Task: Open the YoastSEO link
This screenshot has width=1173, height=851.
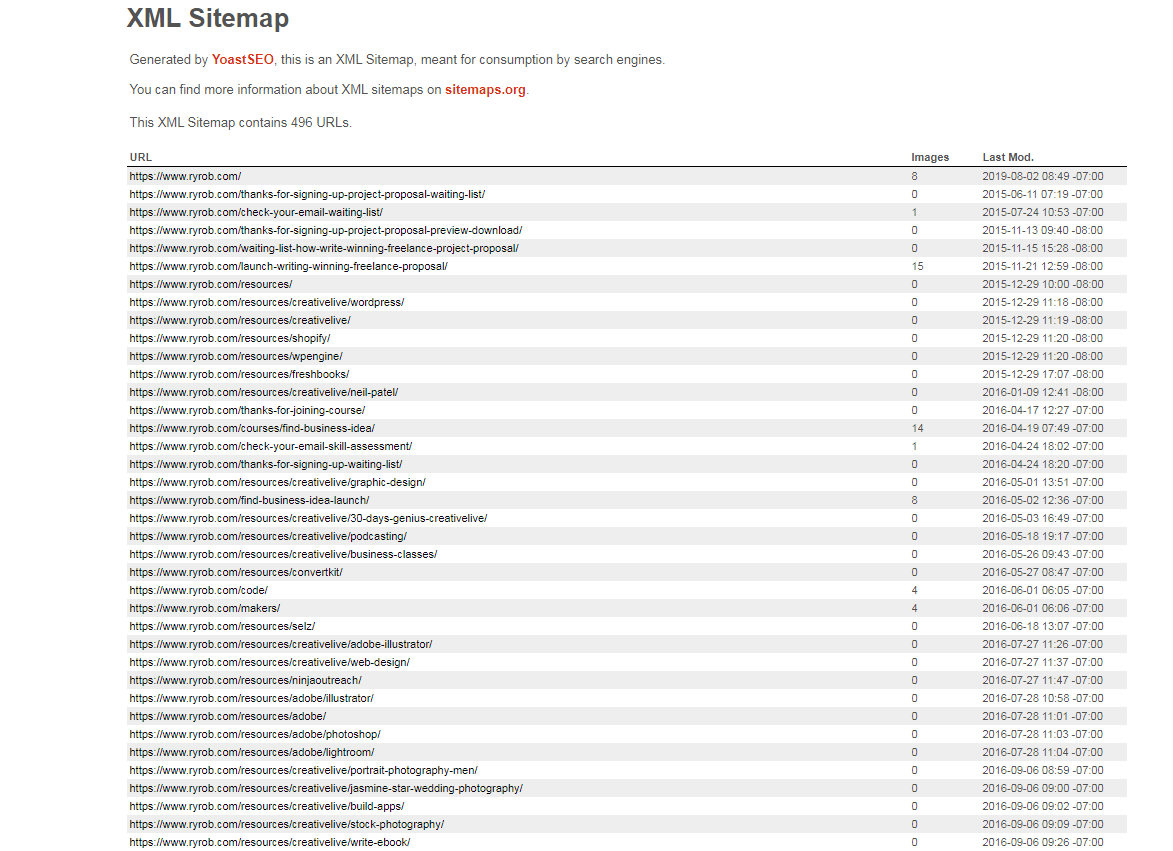Action: pos(240,59)
